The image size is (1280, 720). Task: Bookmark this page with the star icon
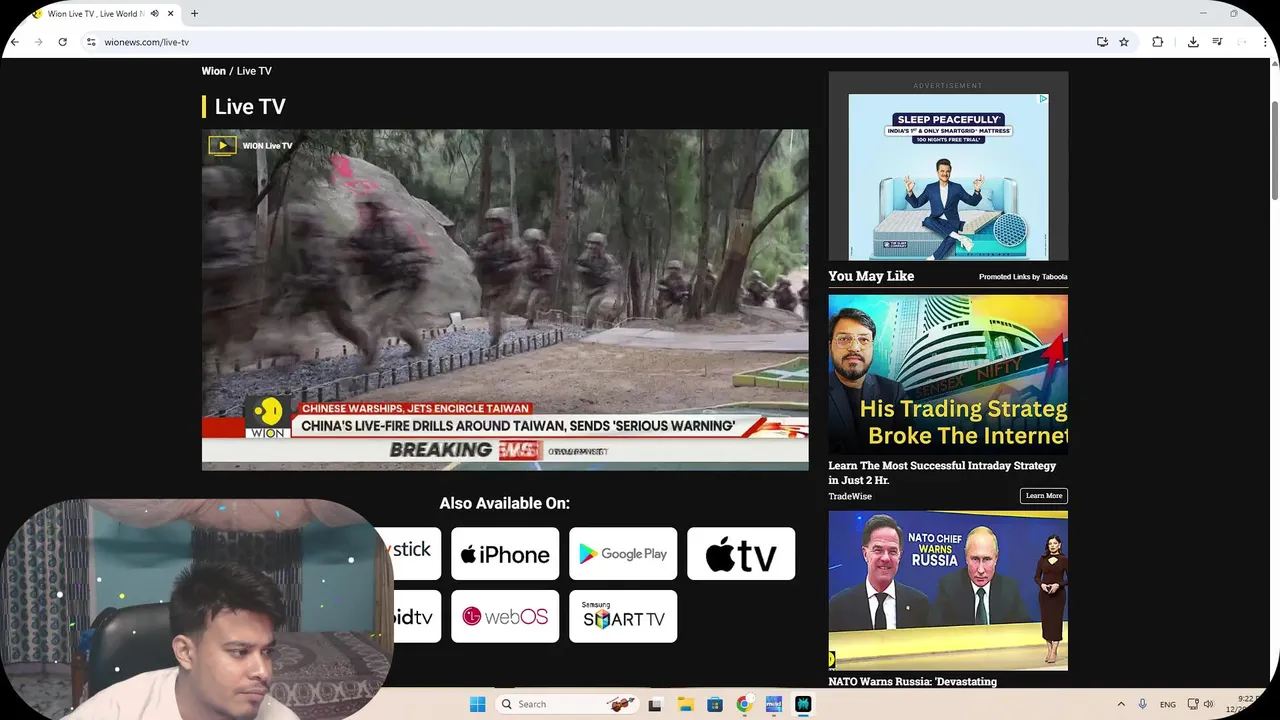(x=1124, y=42)
